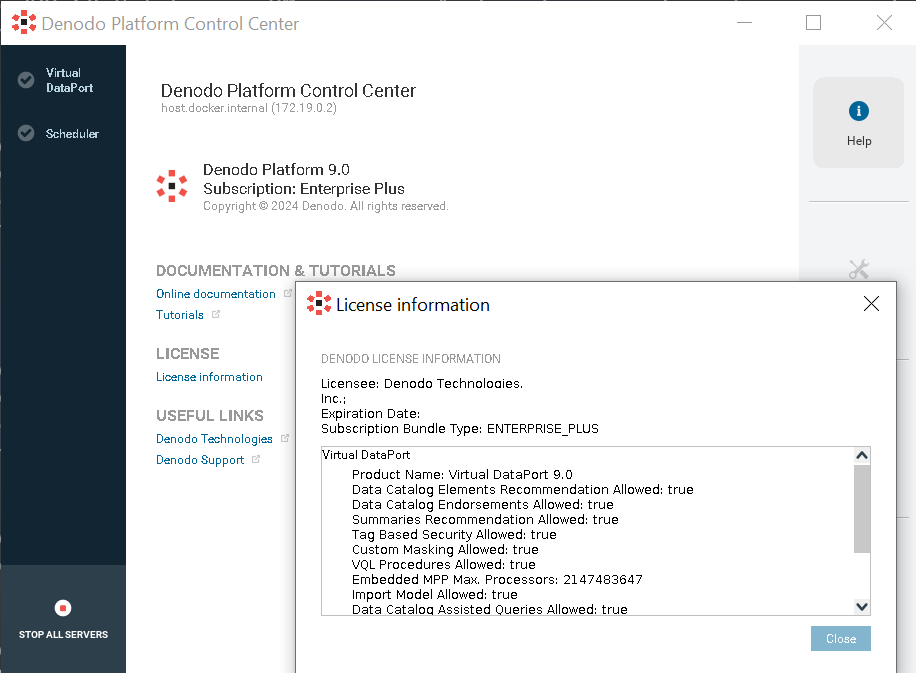Viewport: 916px width, 673px height.
Task: Click the license list scroll-up arrow
Action: (x=862, y=456)
